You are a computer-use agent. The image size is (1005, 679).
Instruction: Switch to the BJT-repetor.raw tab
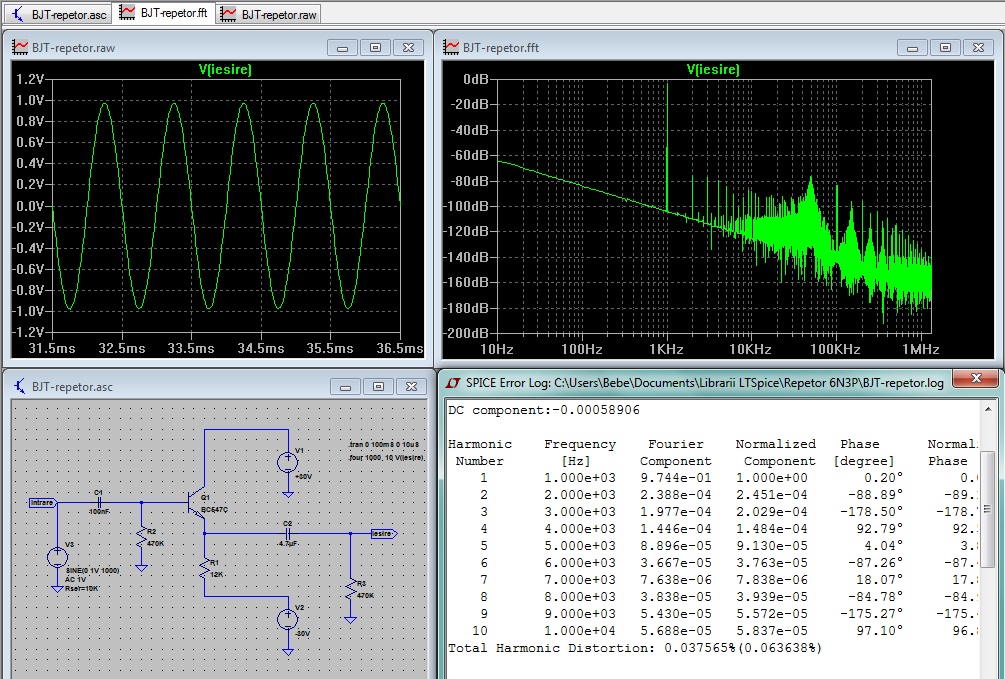(x=268, y=14)
